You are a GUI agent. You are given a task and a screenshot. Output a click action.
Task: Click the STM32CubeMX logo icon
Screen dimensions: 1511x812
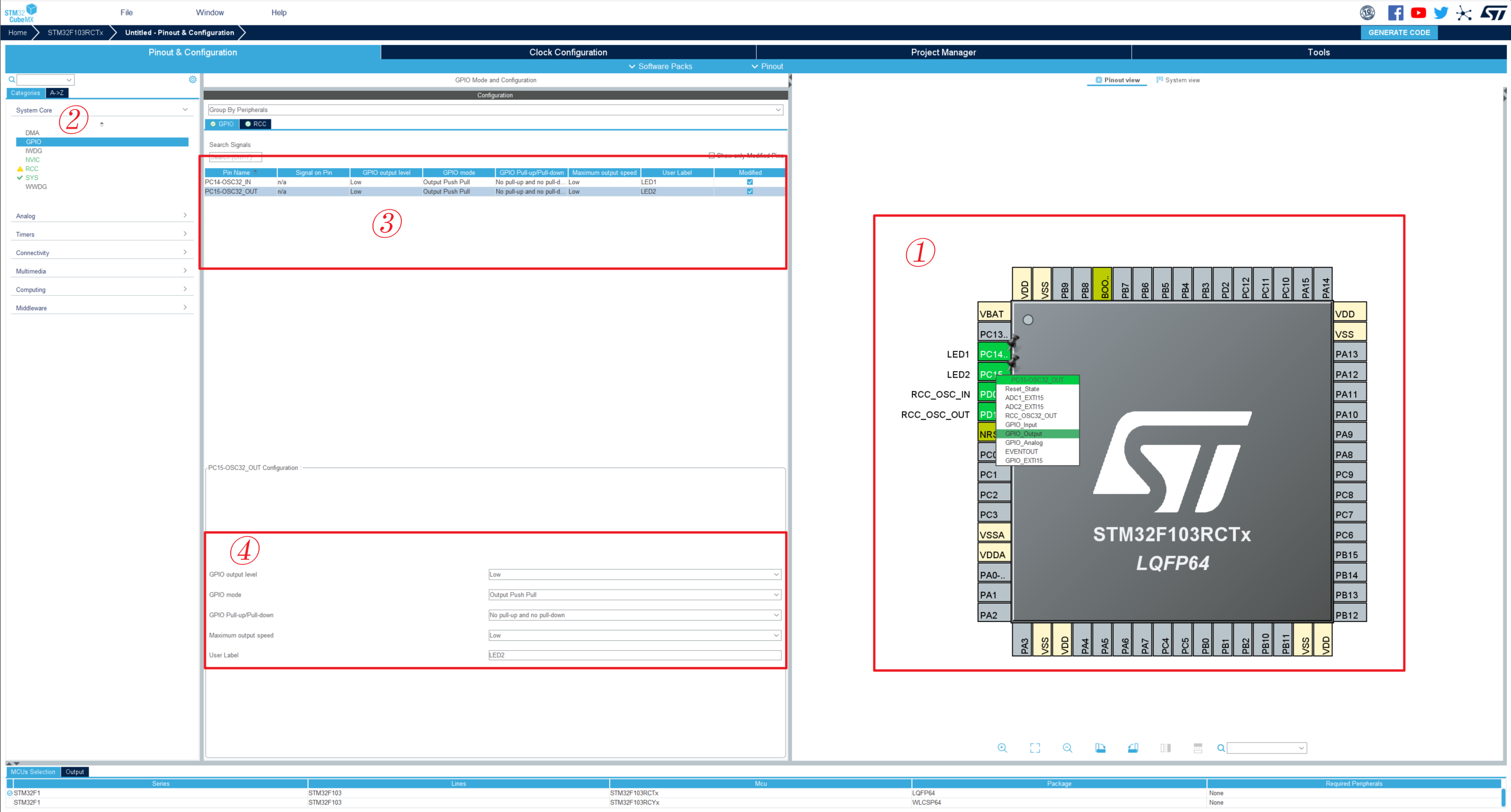21,12
